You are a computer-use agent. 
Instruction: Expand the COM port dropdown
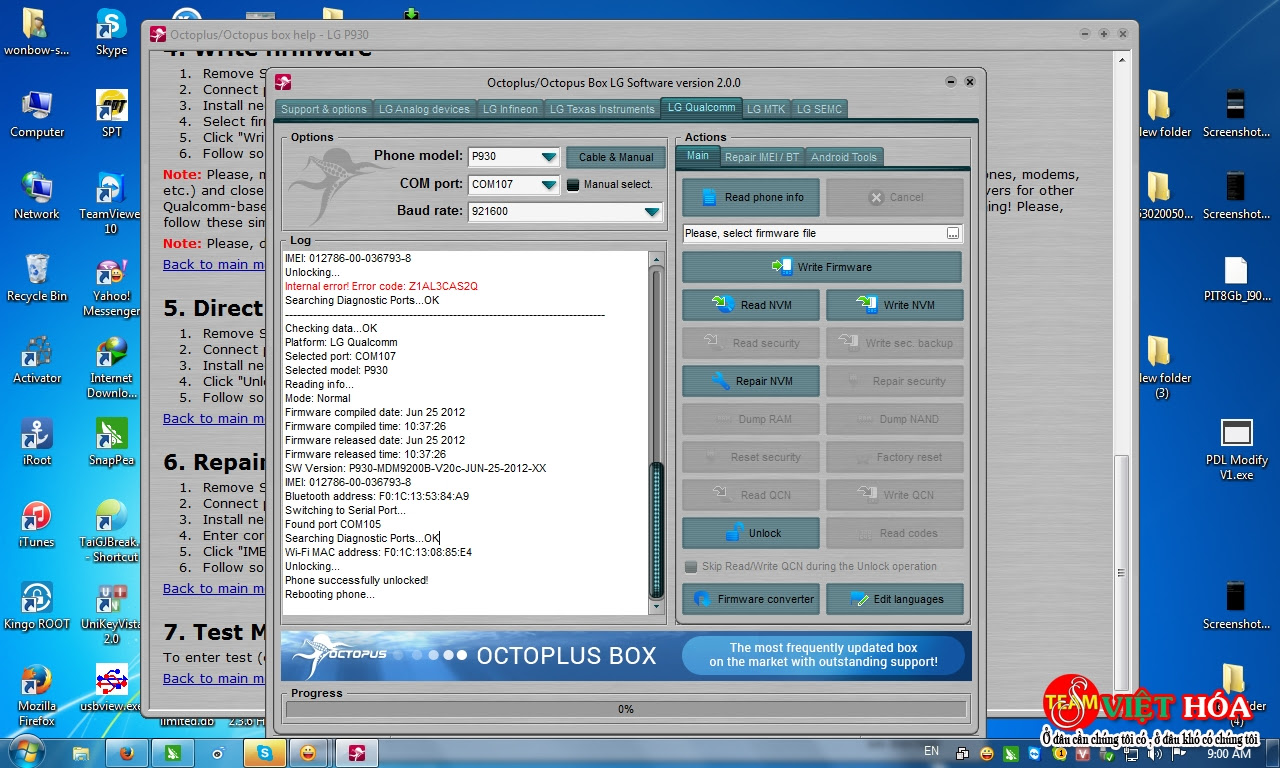click(x=548, y=185)
